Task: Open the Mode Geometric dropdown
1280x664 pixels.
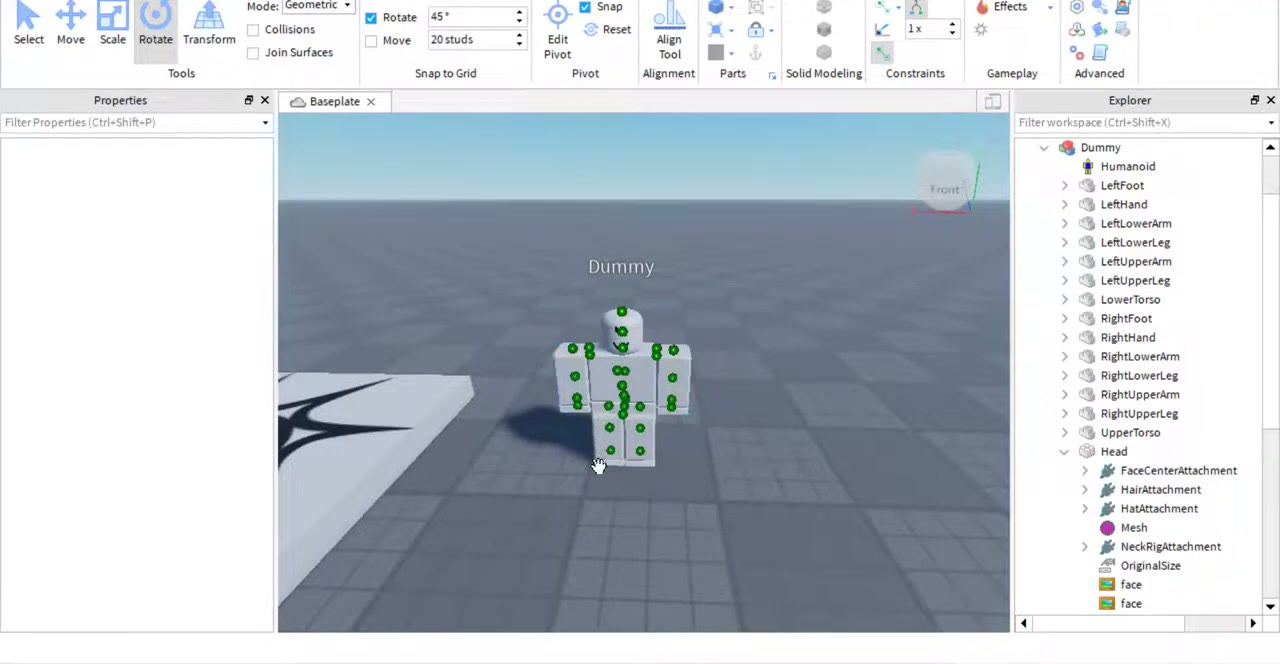Action: tap(318, 6)
